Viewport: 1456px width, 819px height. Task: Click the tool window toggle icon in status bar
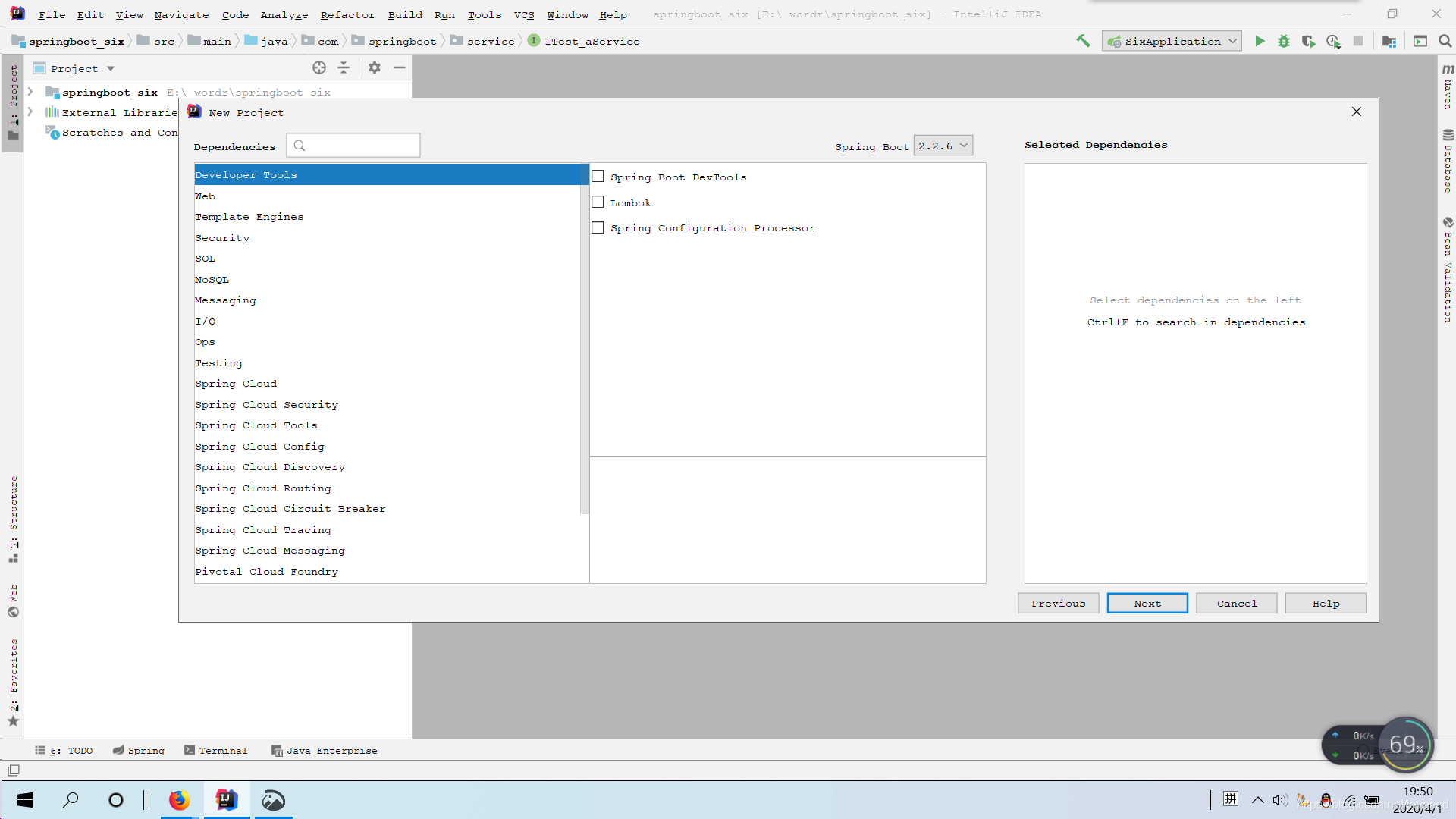click(14, 770)
